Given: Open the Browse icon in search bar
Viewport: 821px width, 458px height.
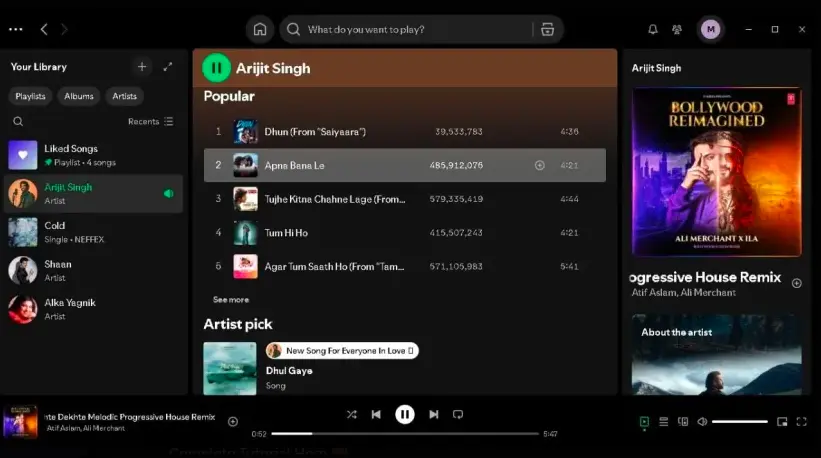Looking at the screenshot, I should (x=547, y=29).
